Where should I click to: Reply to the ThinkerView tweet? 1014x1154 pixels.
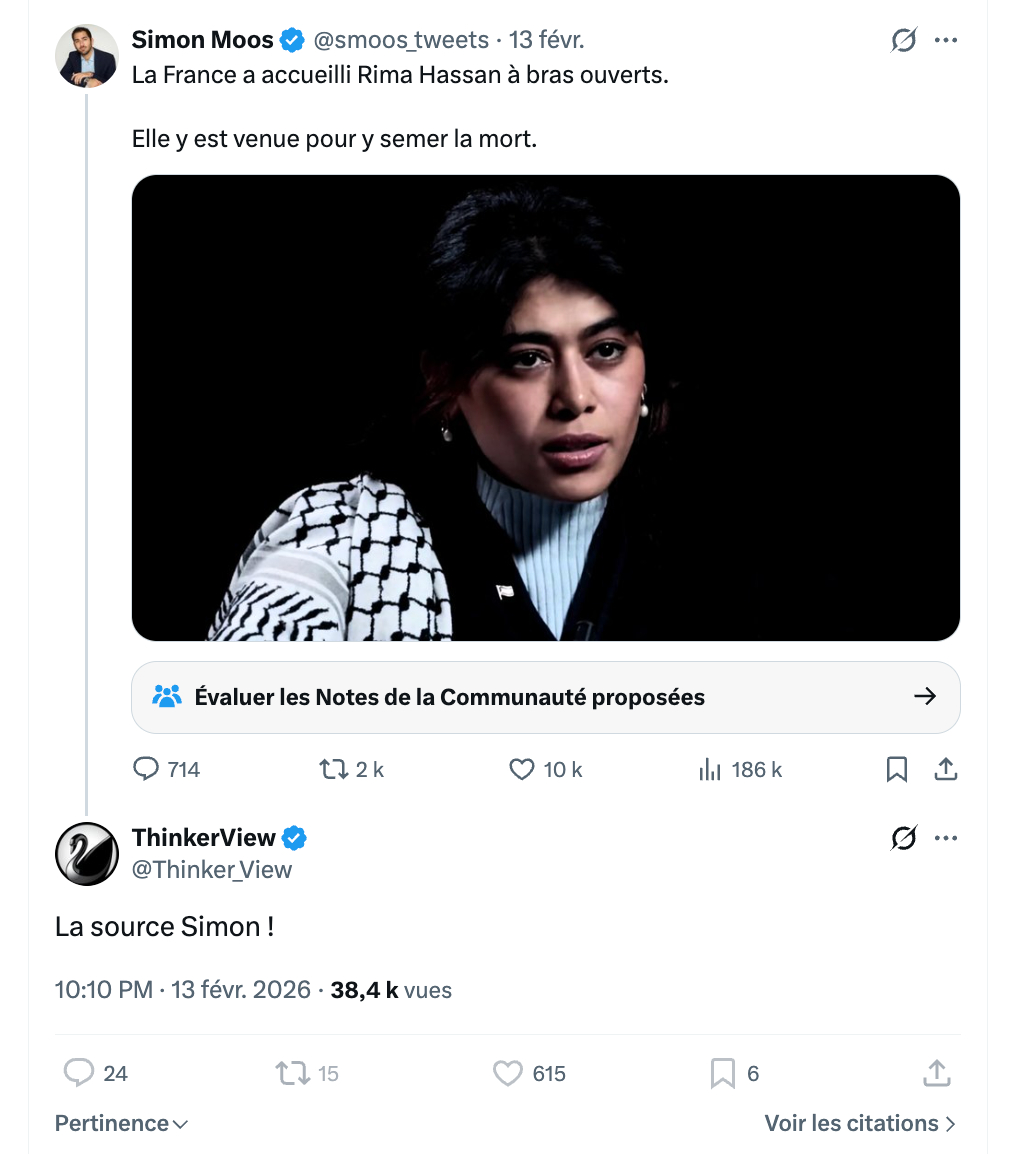[x=78, y=1073]
